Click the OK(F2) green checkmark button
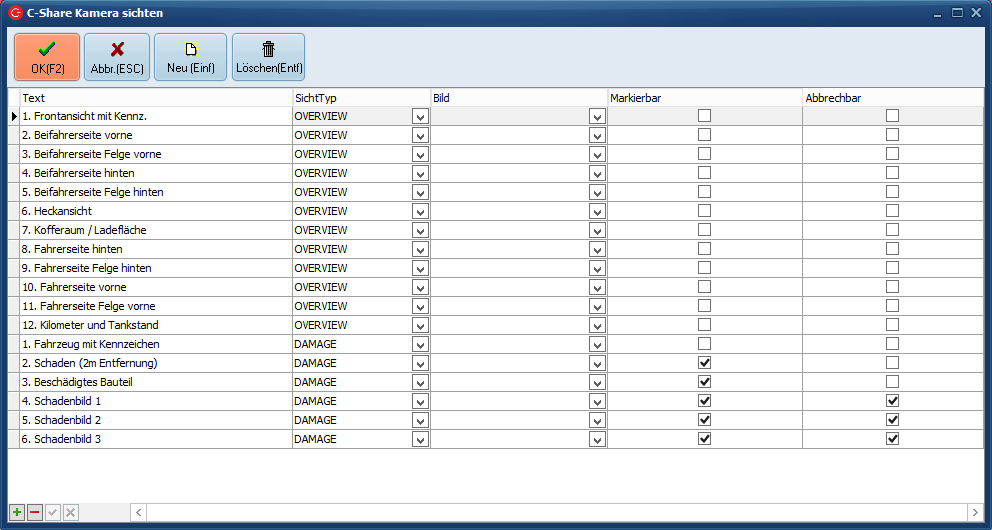The width and height of the screenshot is (992, 530). (x=46, y=57)
